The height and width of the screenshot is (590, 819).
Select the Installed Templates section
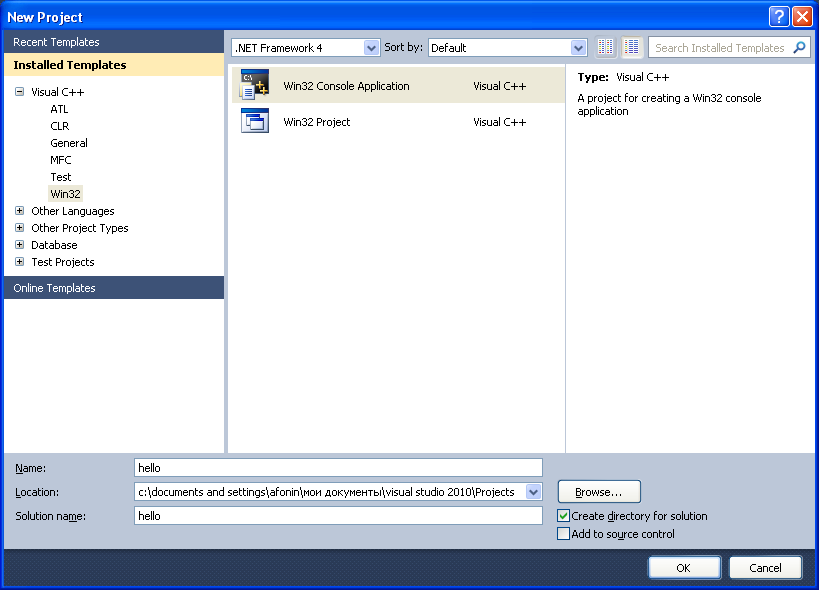pyautogui.click(x=114, y=65)
